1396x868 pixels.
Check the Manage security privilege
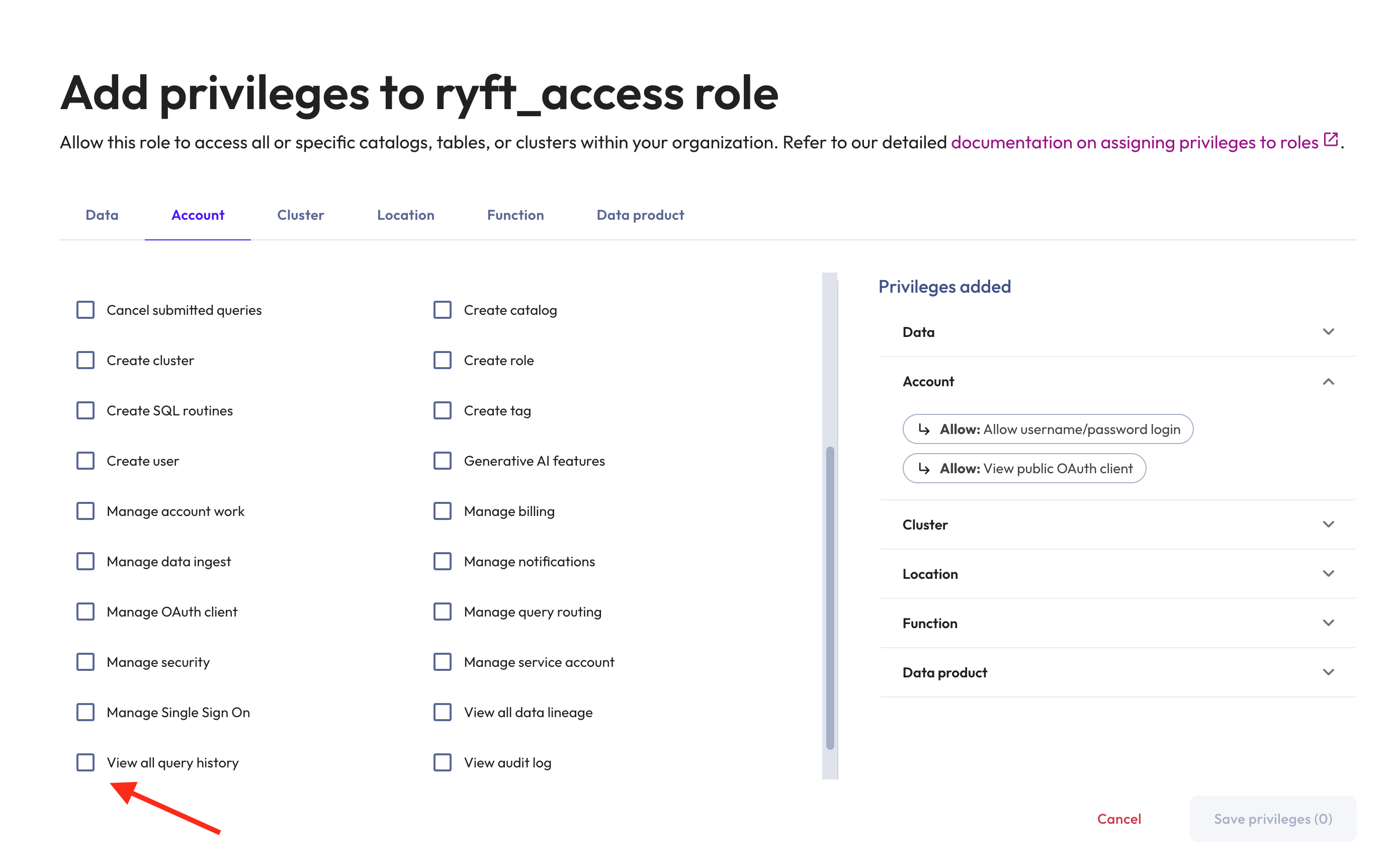(x=85, y=662)
